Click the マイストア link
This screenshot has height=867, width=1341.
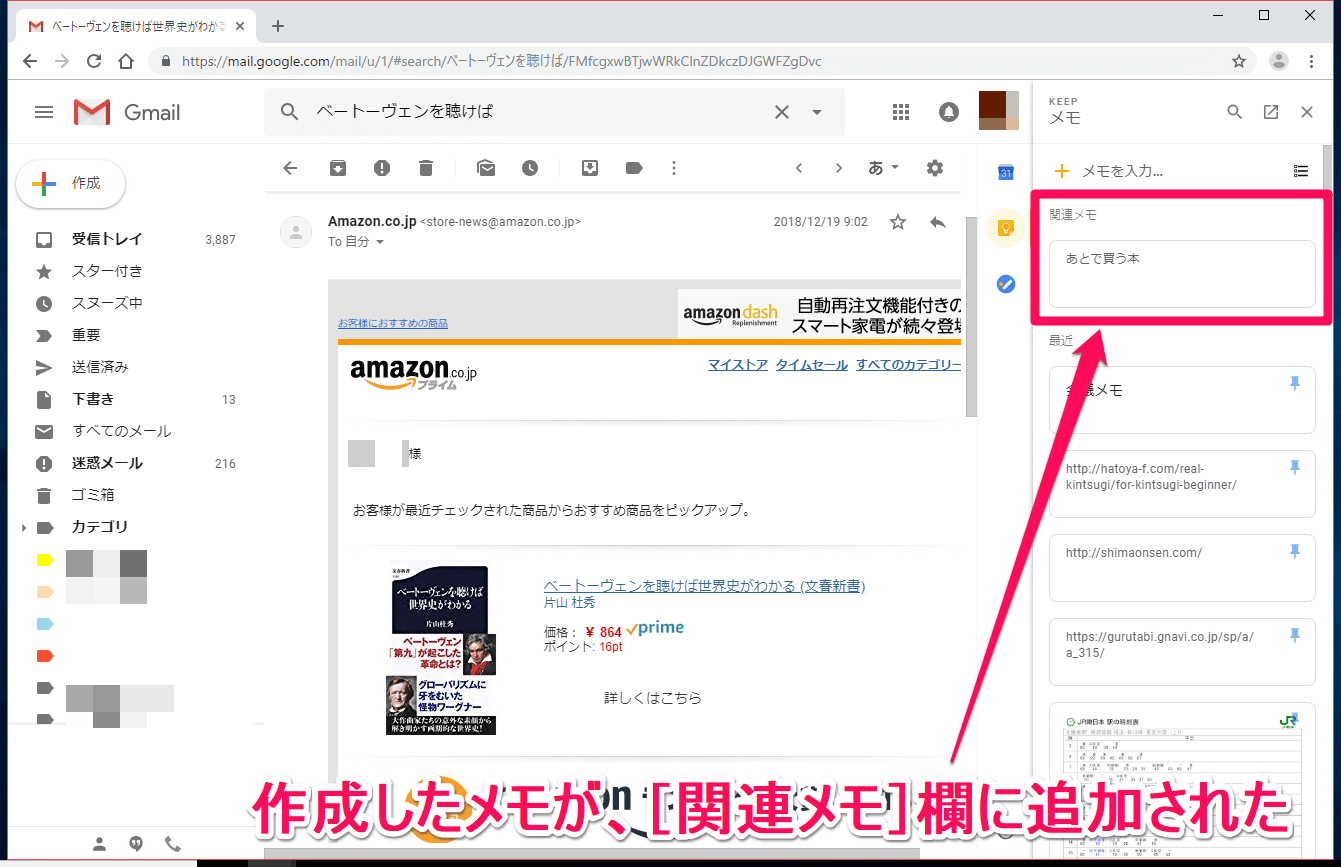(x=738, y=365)
